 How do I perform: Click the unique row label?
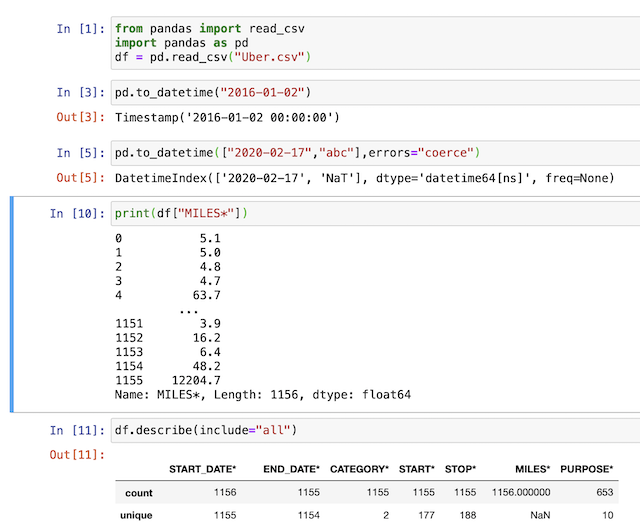(136, 515)
